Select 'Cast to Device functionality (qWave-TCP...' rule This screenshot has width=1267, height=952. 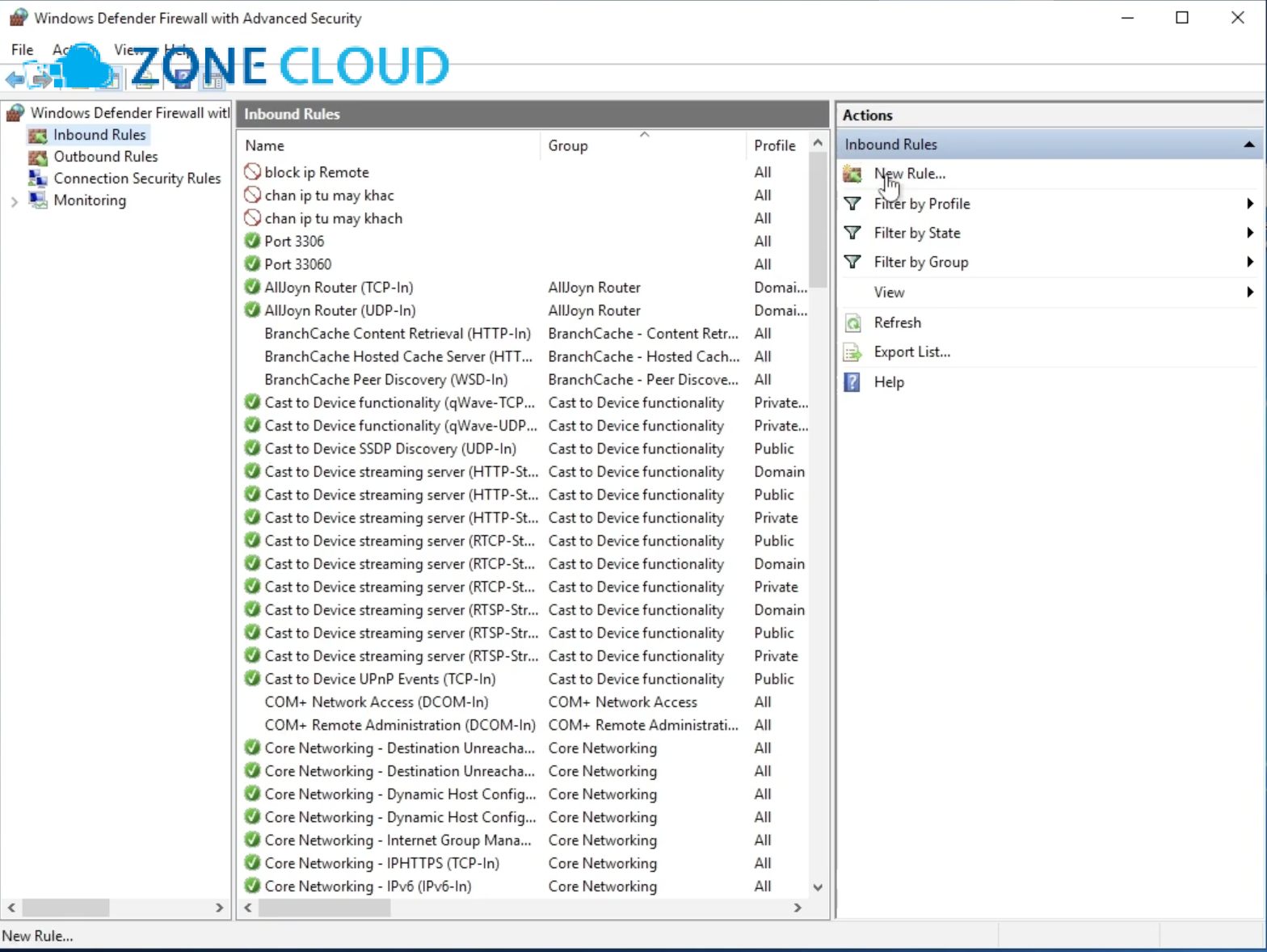pyautogui.click(x=399, y=402)
